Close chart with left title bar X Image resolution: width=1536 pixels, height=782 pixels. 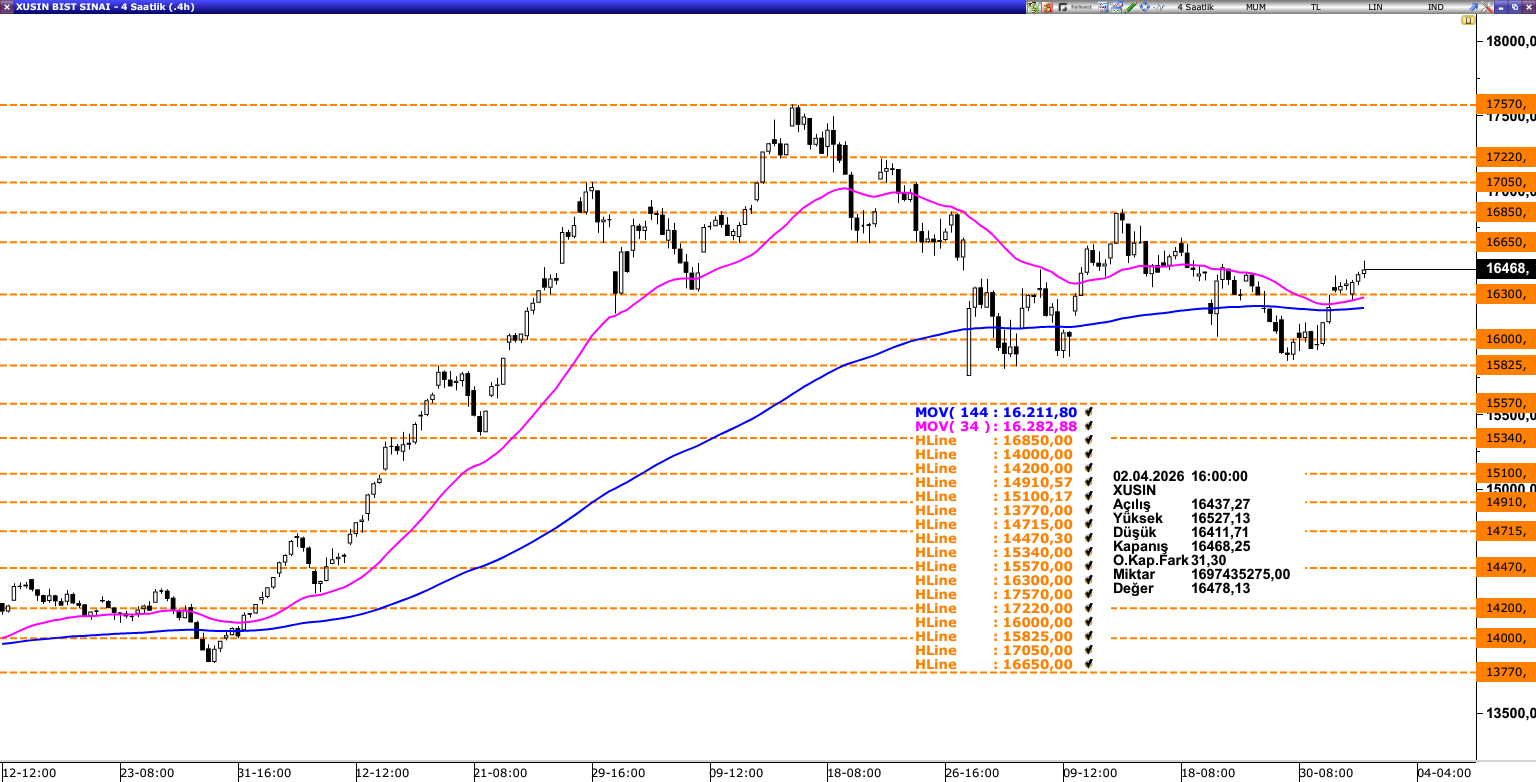[x=7, y=7]
